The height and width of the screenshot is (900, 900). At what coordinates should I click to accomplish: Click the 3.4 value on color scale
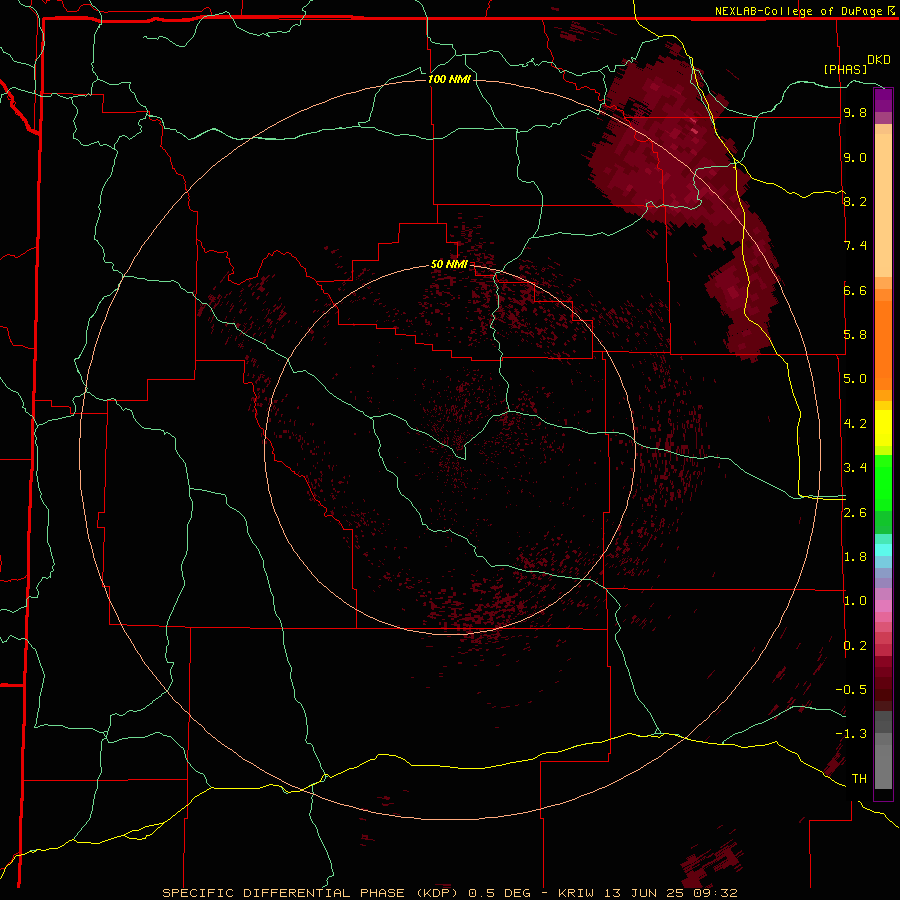click(x=855, y=468)
